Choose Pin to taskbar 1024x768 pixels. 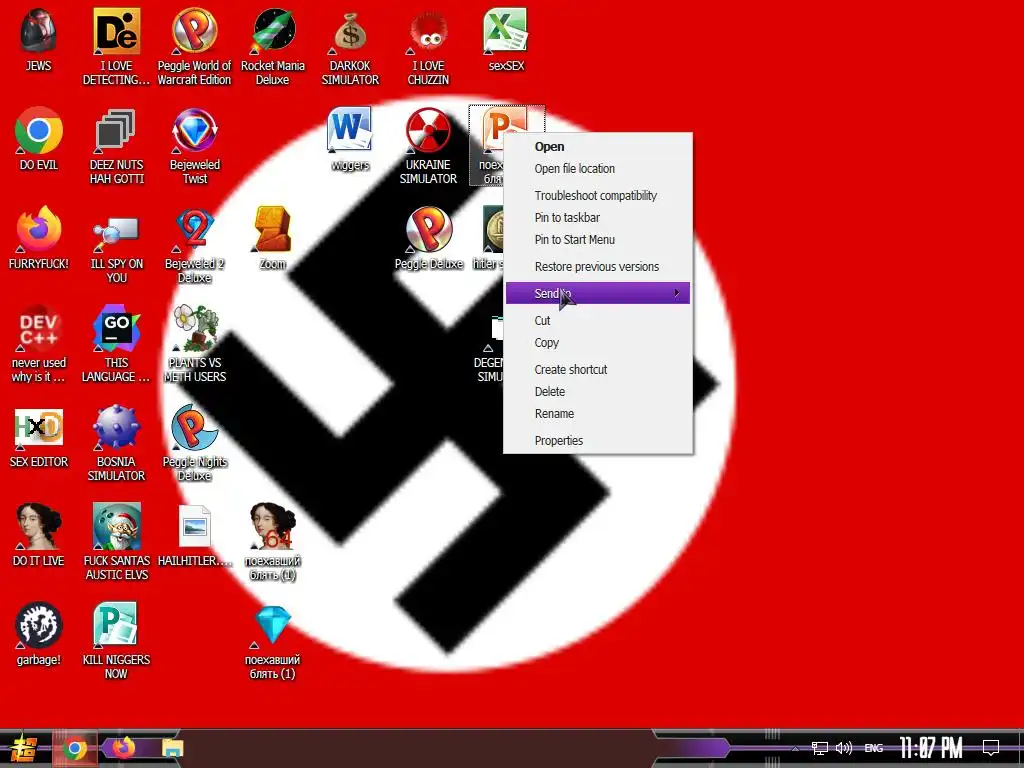coord(598,217)
